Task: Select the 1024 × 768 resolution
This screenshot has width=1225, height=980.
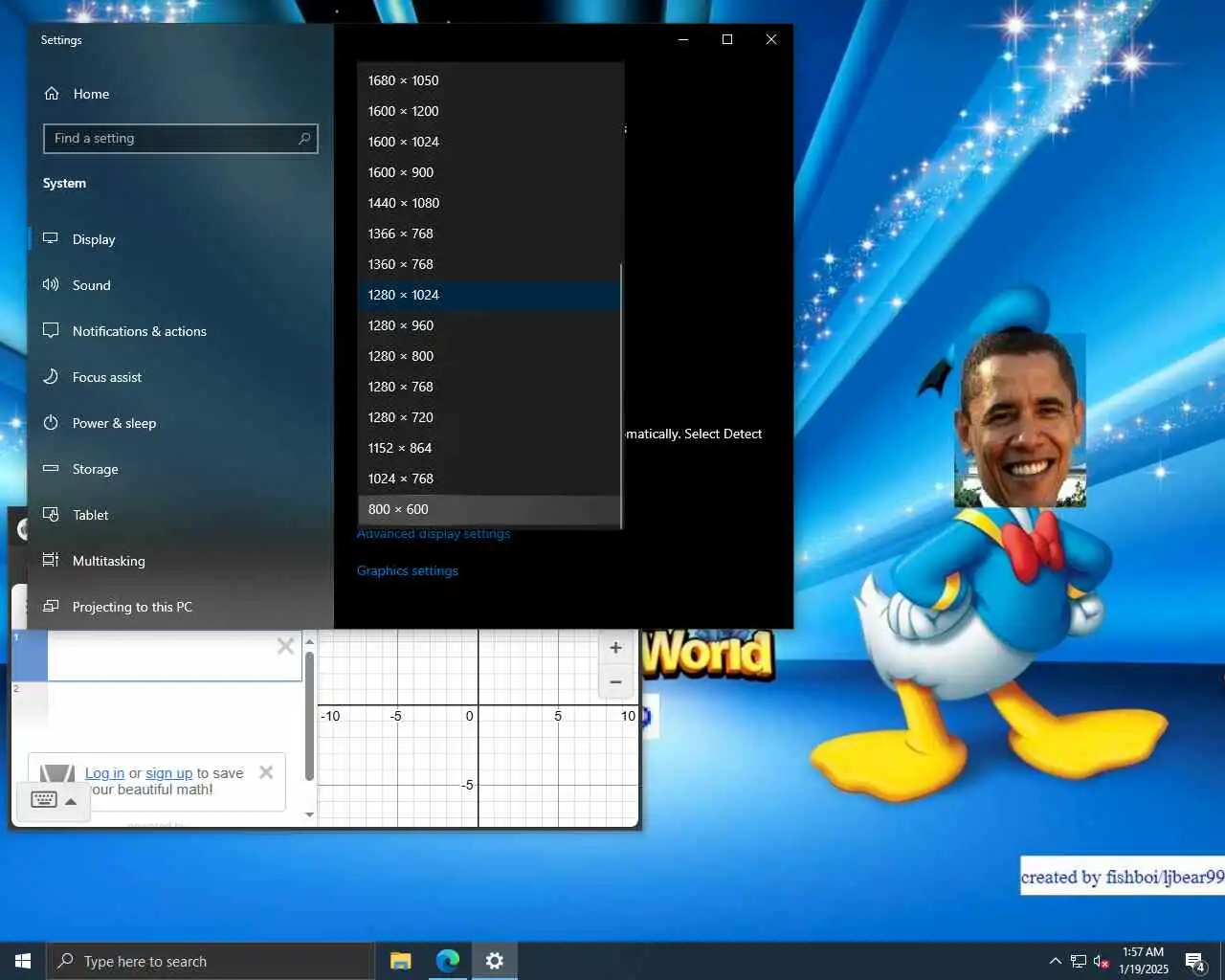Action: (490, 479)
